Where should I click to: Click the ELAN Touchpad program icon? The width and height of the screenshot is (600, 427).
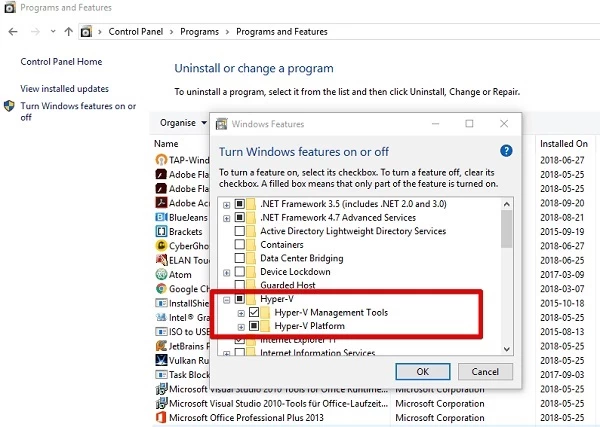[161, 260]
